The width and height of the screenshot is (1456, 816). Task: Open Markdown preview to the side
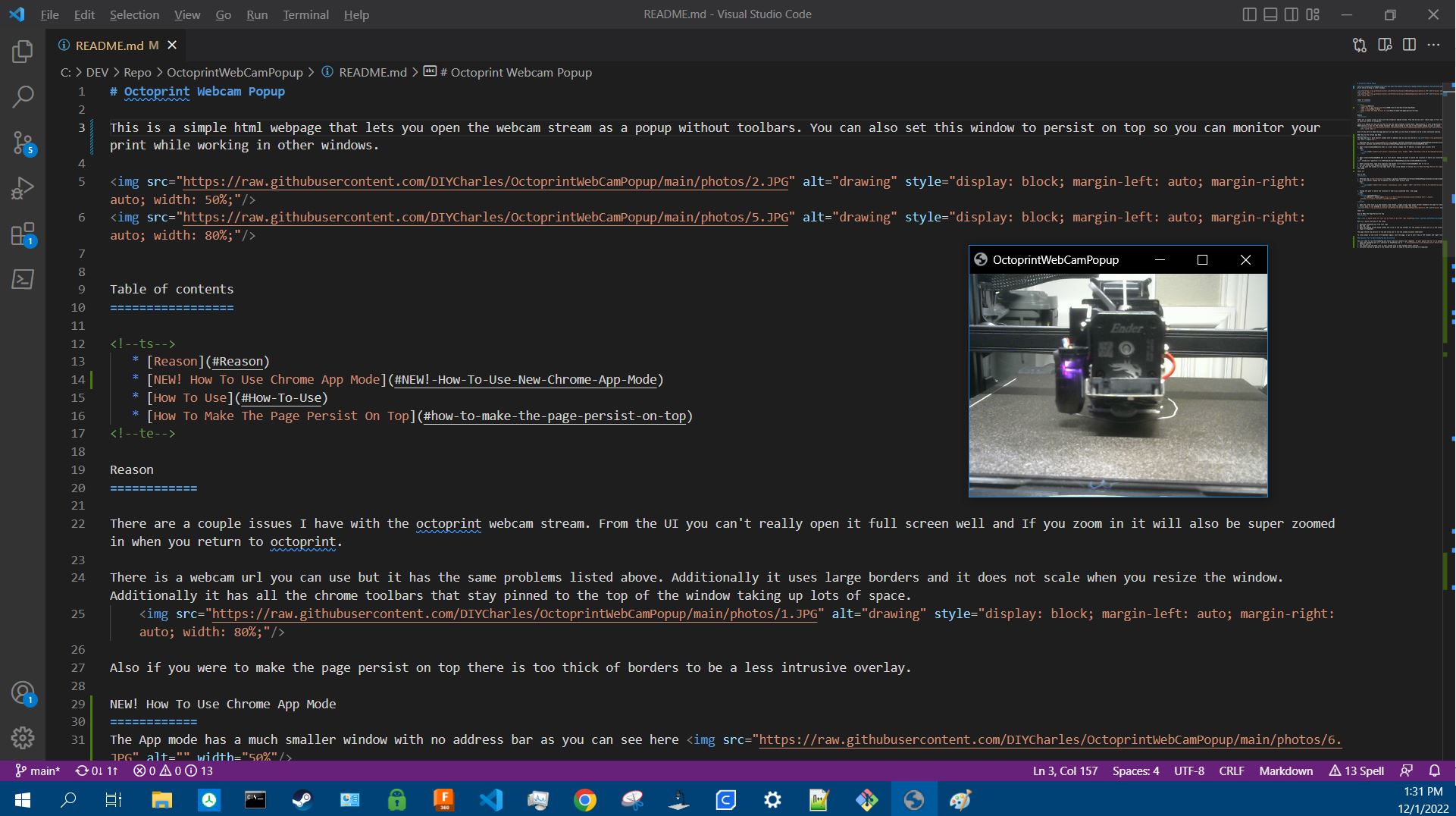(1385, 46)
